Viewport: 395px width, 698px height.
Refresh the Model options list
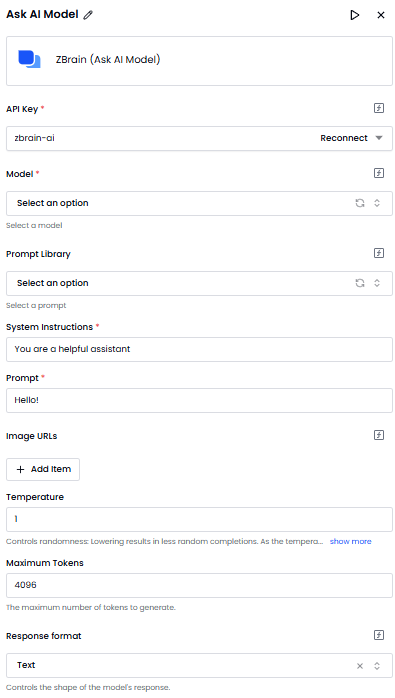(x=360, y=203)
